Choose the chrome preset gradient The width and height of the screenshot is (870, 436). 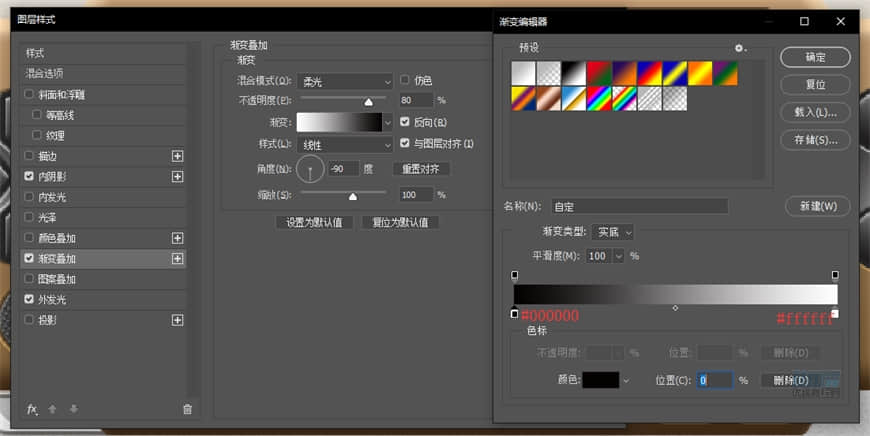[x=574, y=99]
